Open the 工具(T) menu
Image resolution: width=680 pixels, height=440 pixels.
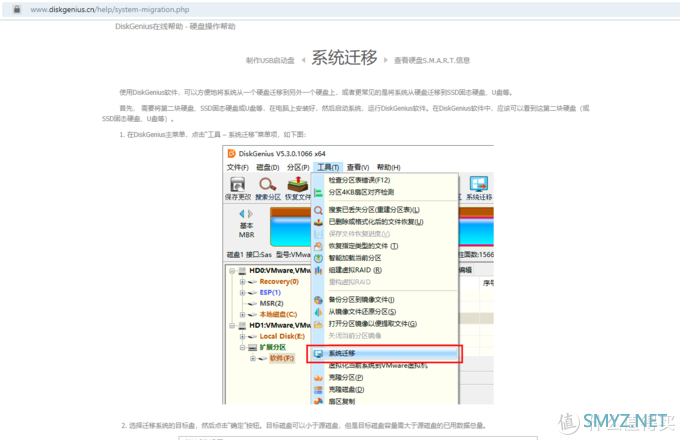tap(328, 167)
